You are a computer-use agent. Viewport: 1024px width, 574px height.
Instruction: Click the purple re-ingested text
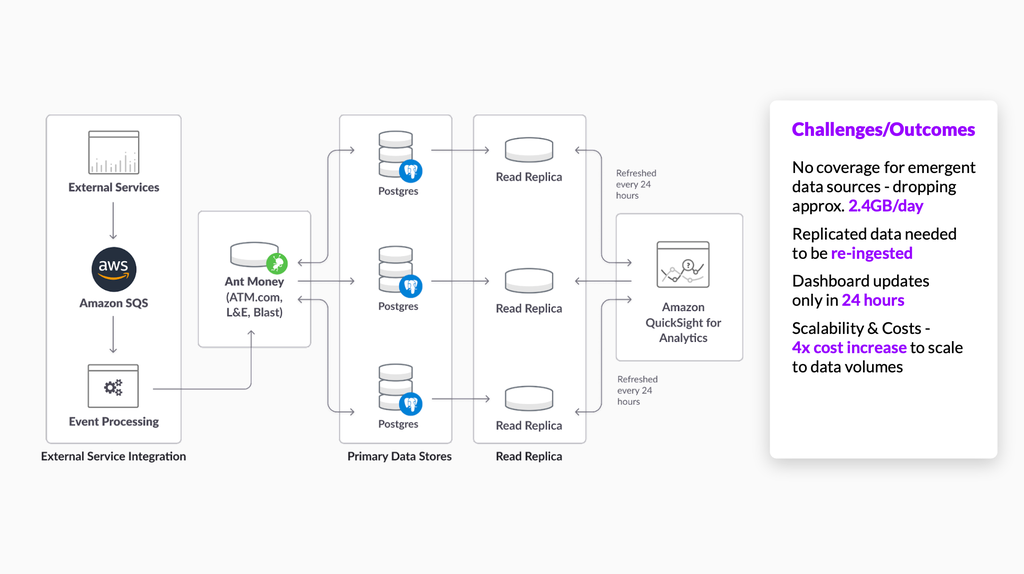(x=872, y=253)
